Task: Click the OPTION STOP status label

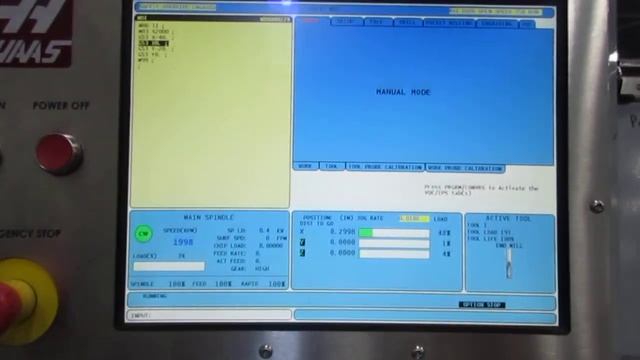Action: [482, 305]
